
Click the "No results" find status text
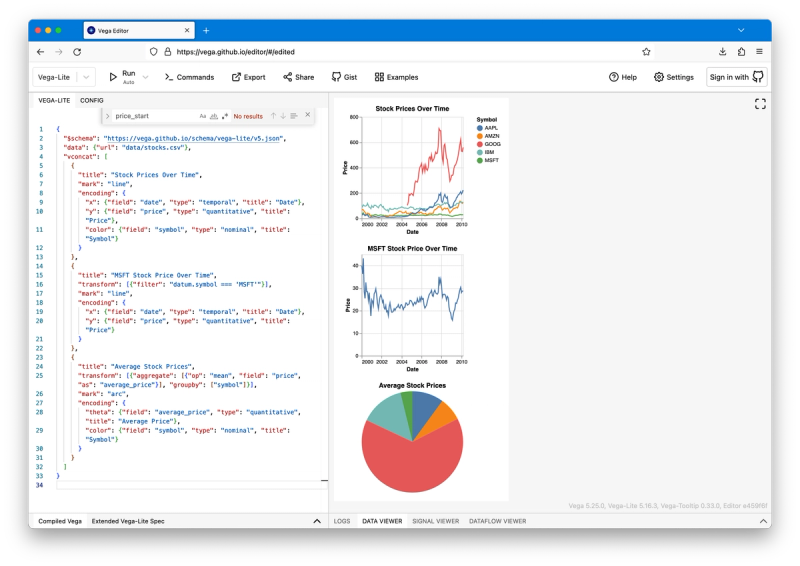coord(248,116)
